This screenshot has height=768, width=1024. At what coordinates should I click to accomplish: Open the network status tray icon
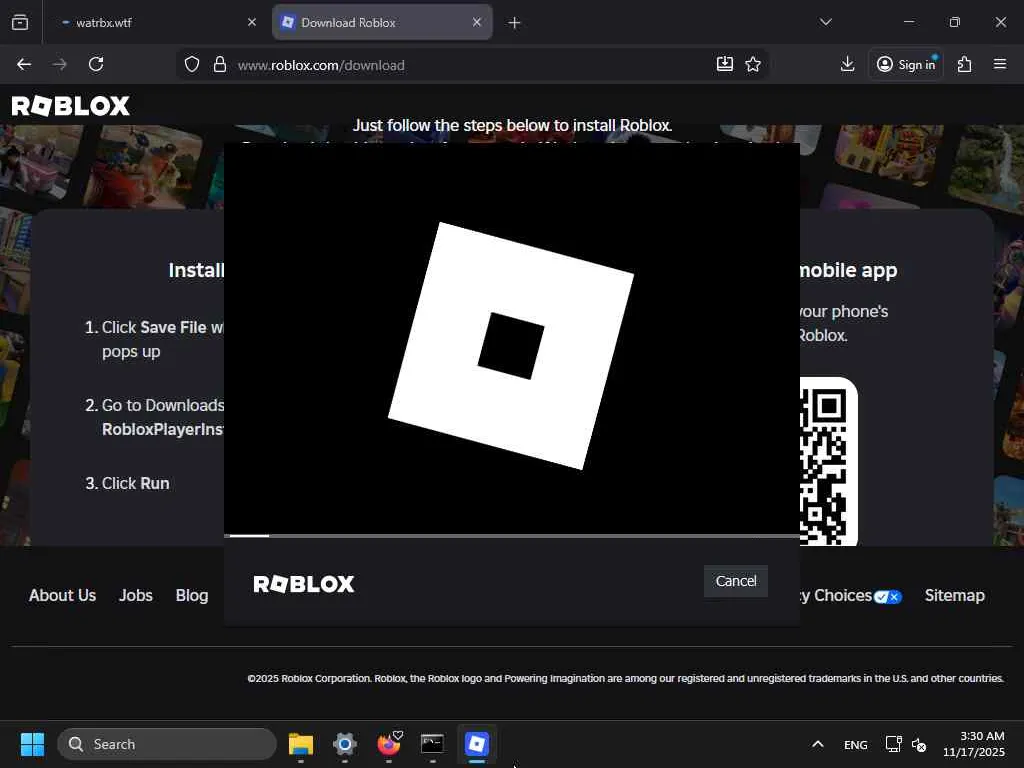click(x=893, y=744)
